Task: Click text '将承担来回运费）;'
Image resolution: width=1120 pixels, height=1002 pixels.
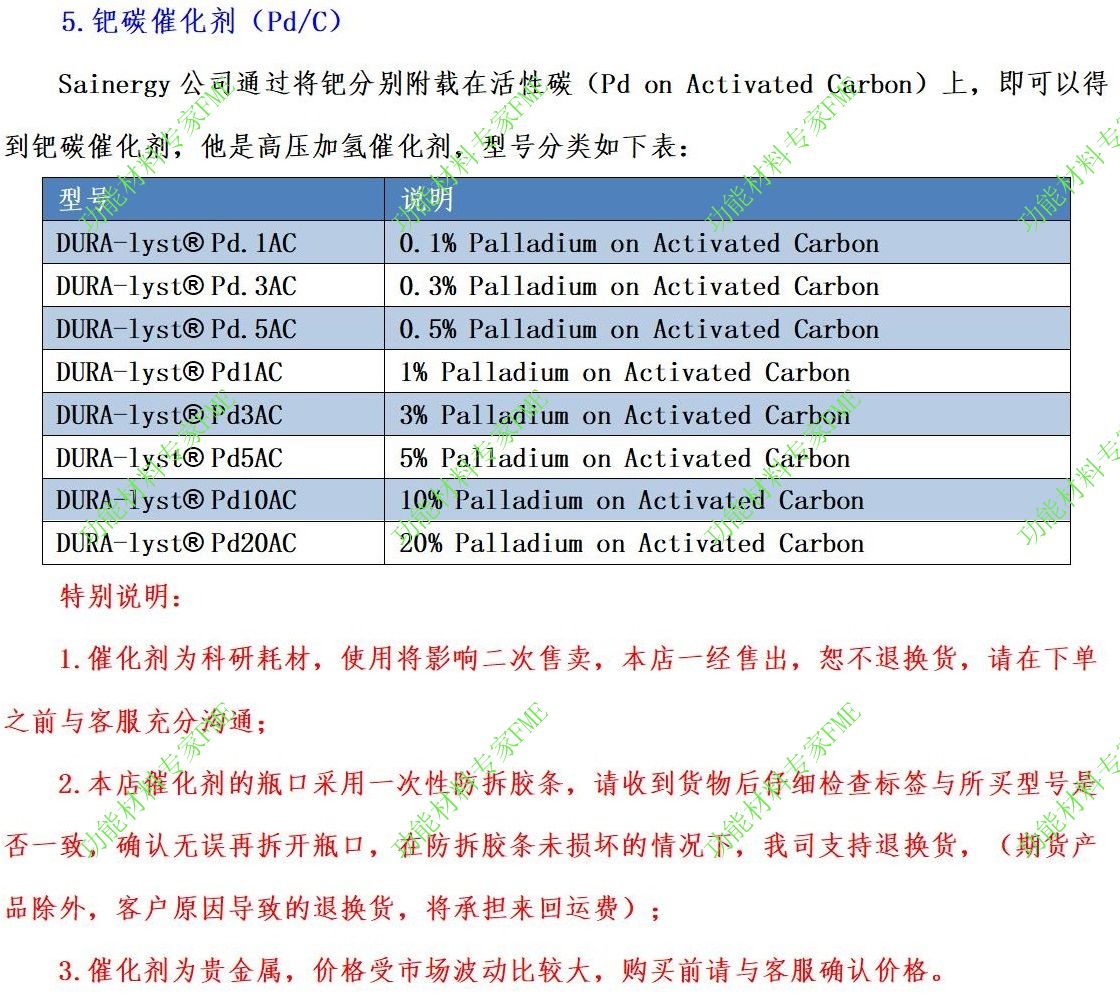Action: (x=544, y=908)
